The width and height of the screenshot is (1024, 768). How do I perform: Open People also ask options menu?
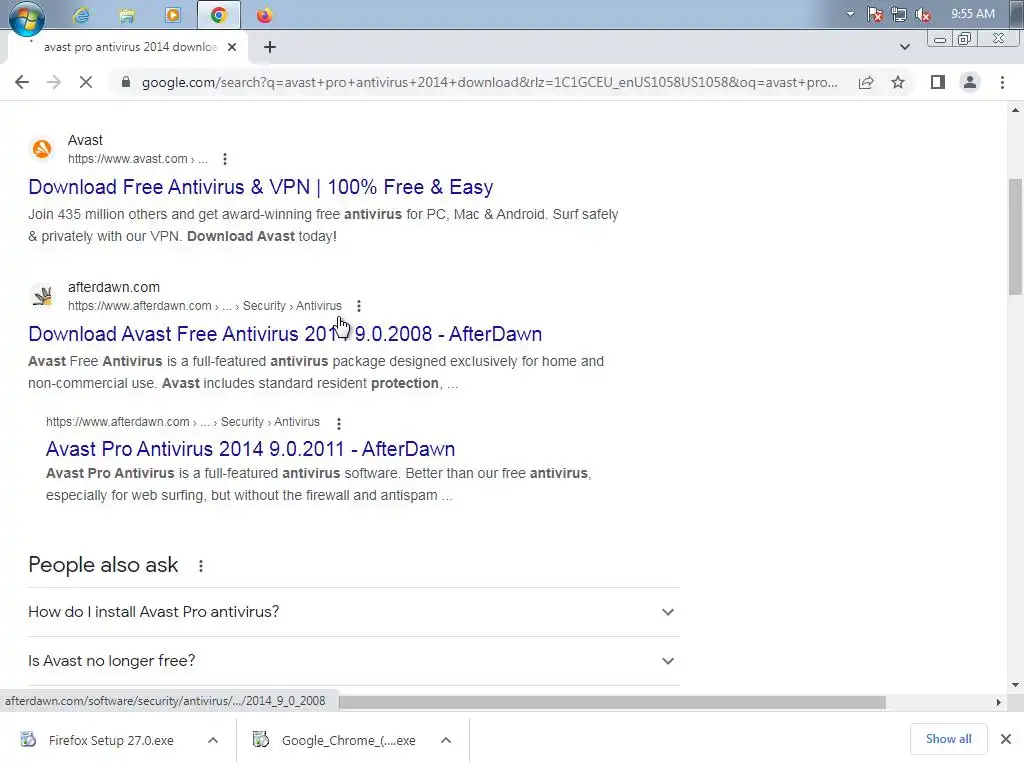tap(201, 566)
